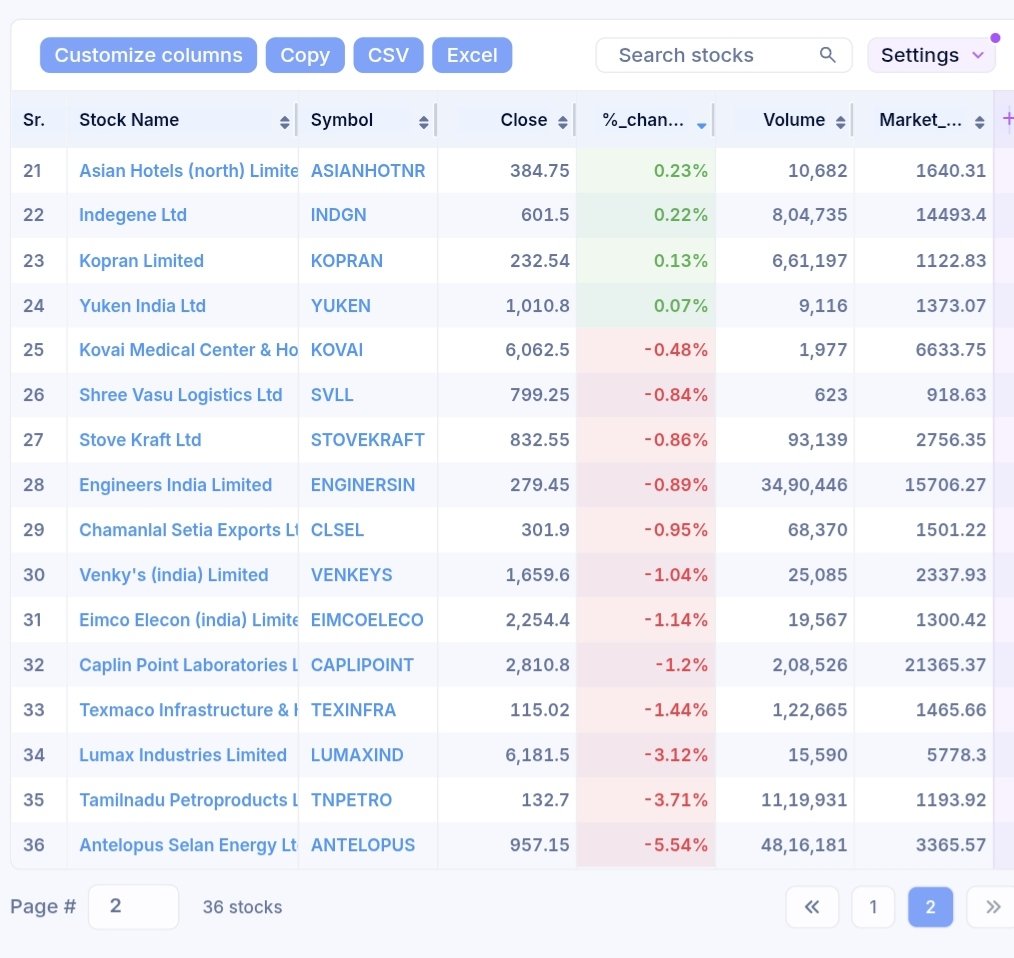Image resolution: width=1014 pixels, height=958 pixels.
Task: Click the EIMCOELECO symbol
Action: click(367, 620)
